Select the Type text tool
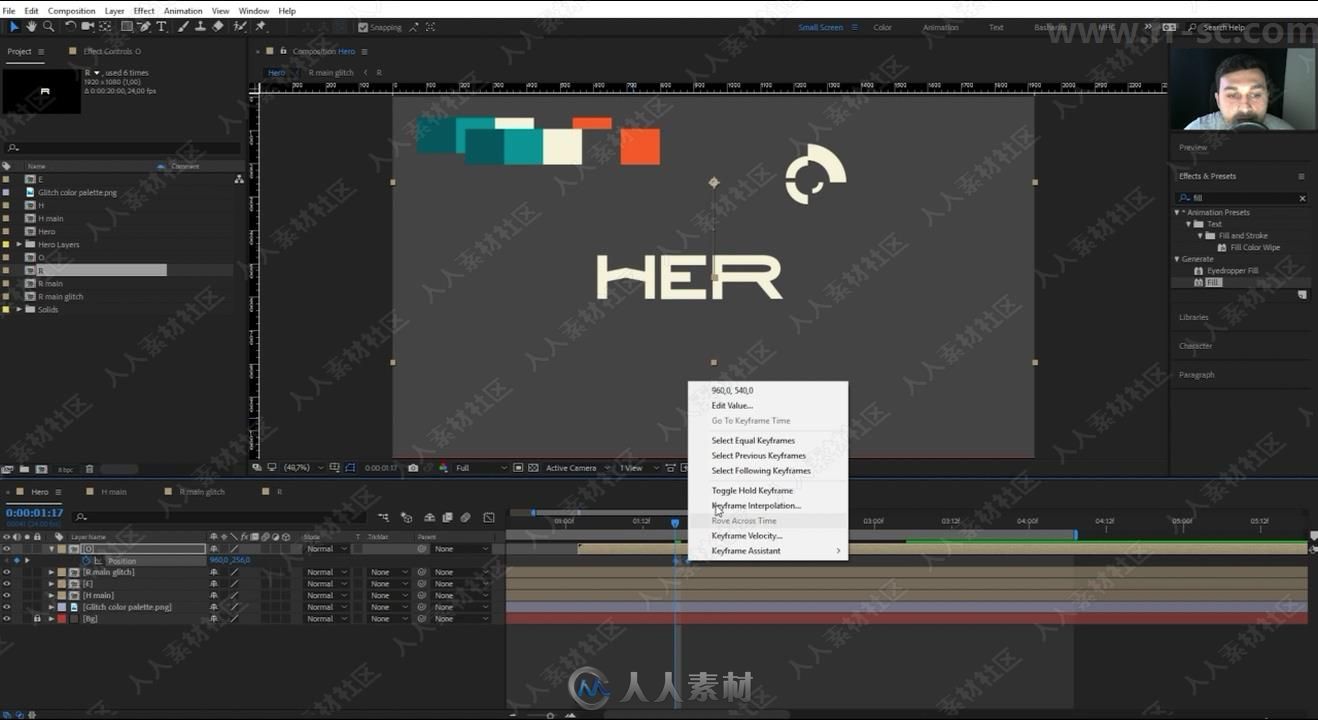This screenshot has width=1318, height=720. coord(161,27)
